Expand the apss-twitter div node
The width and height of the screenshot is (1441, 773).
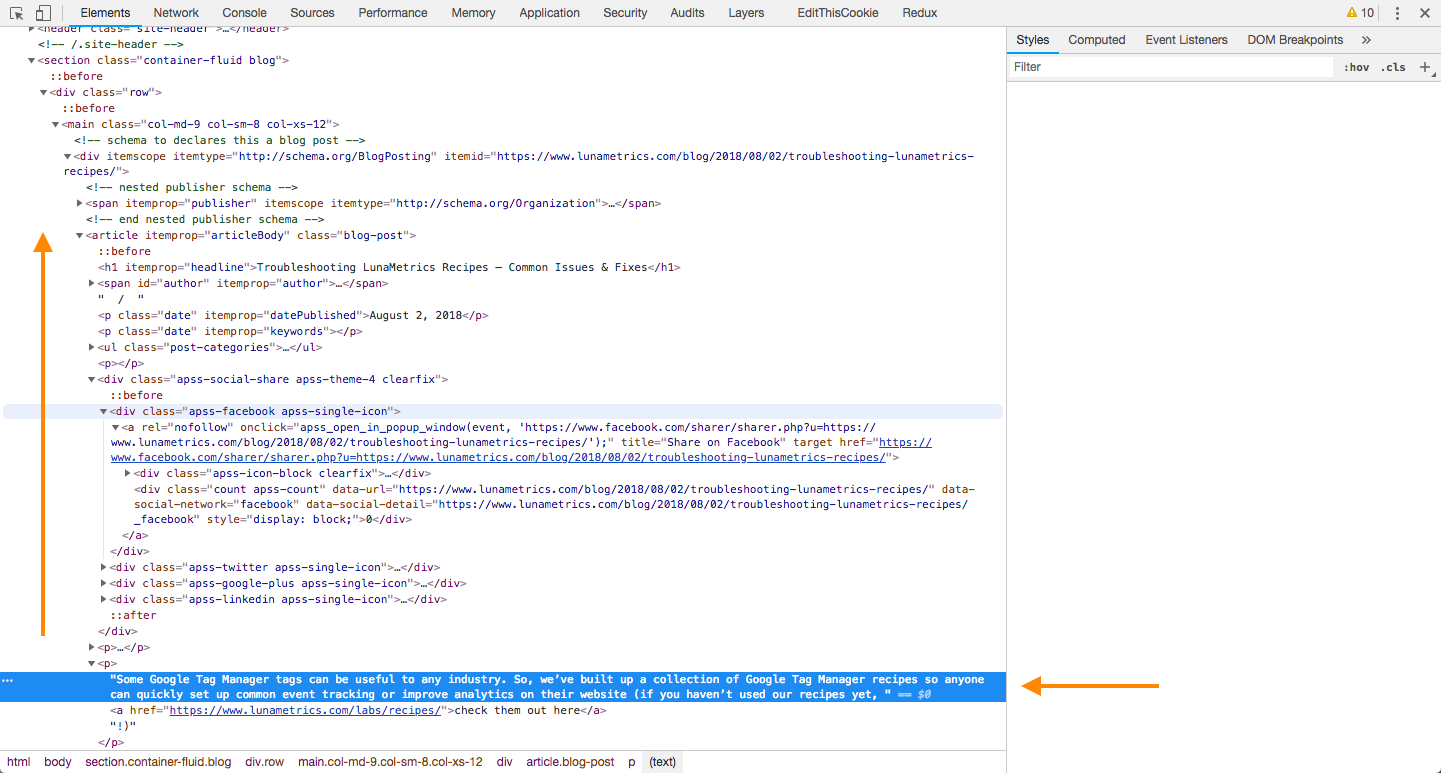pos(103,568)
